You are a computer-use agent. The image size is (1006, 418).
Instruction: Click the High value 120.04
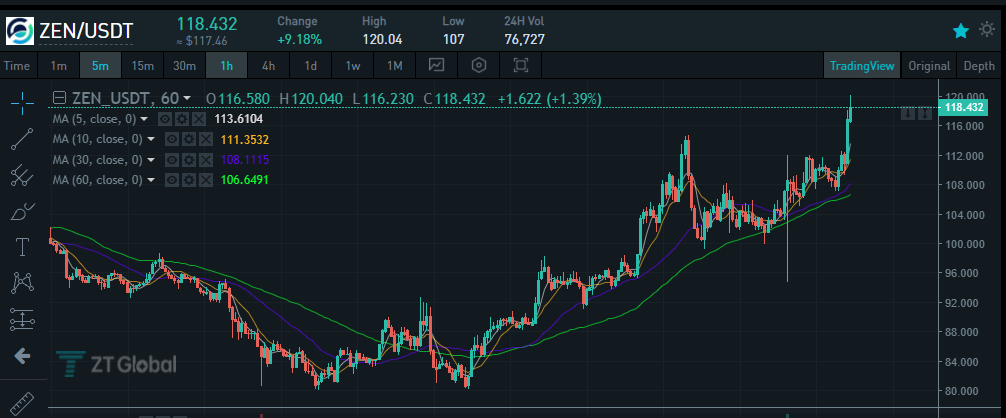tap(382, 40)
